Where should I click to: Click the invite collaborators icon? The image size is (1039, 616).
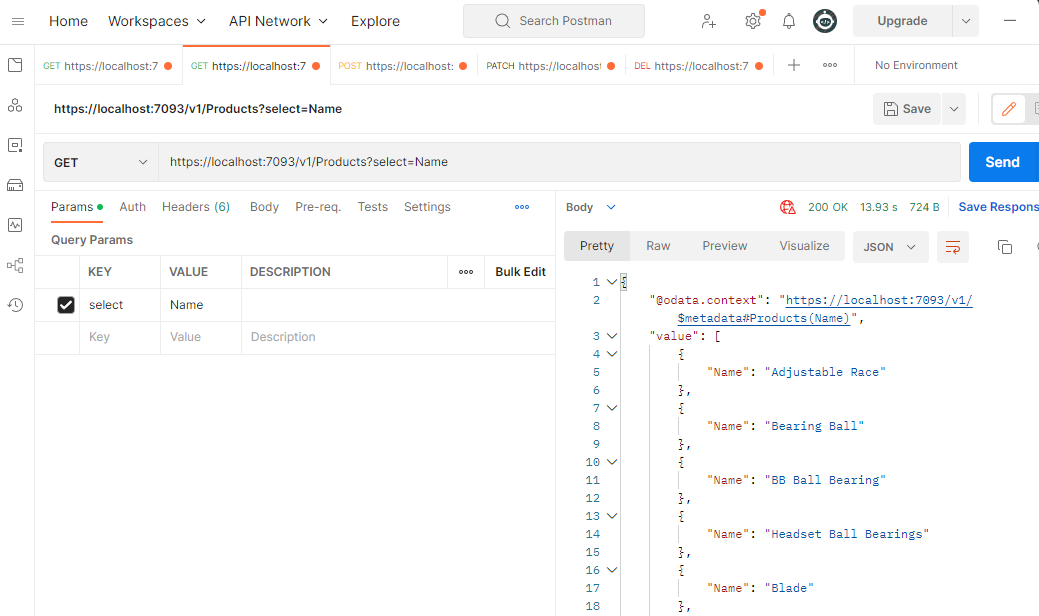[708, 21]
